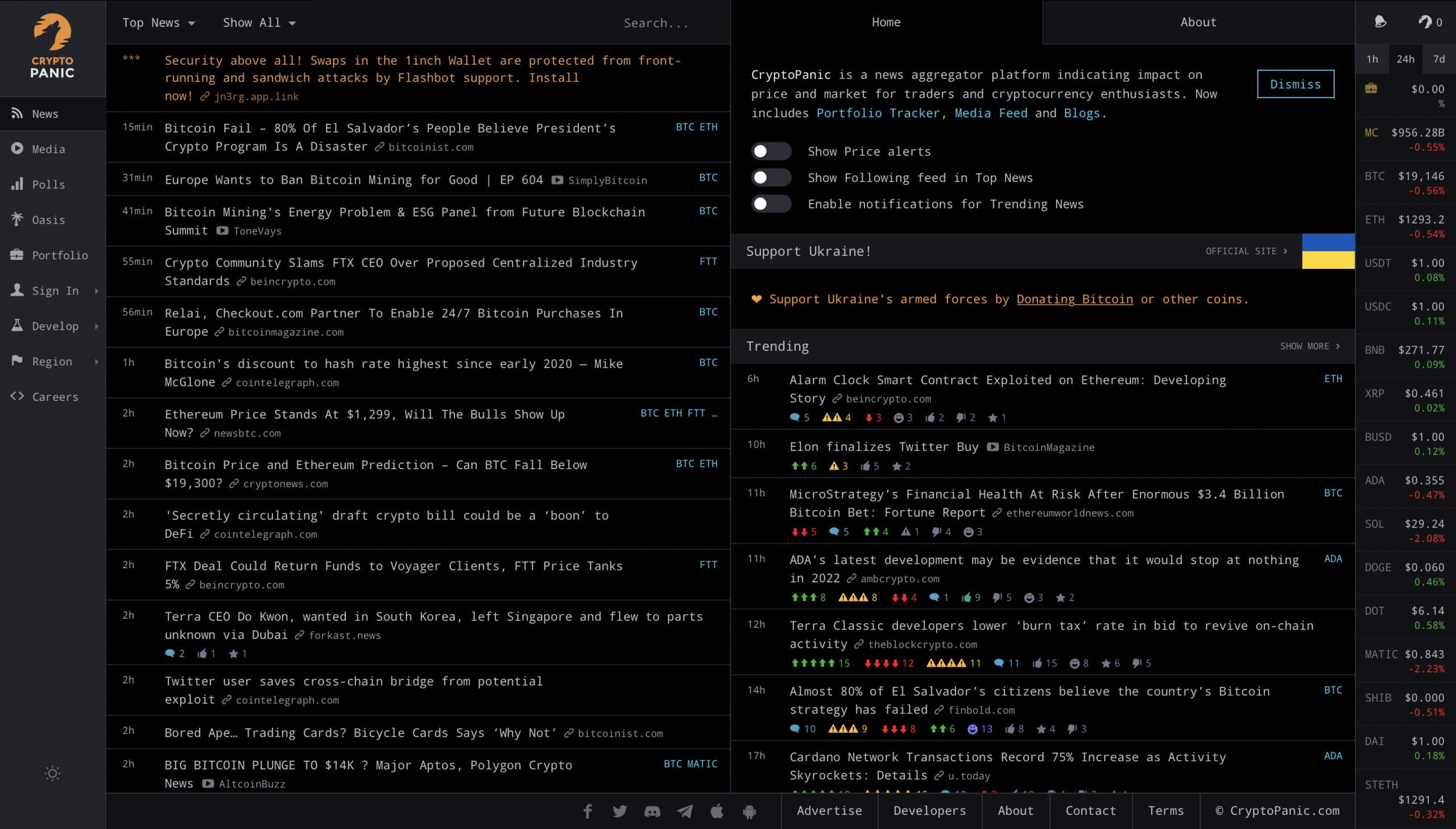Open the Terms footer link
This screenshot has height=829, width=1456.
pyautogui.click(x=1165, y=811)
